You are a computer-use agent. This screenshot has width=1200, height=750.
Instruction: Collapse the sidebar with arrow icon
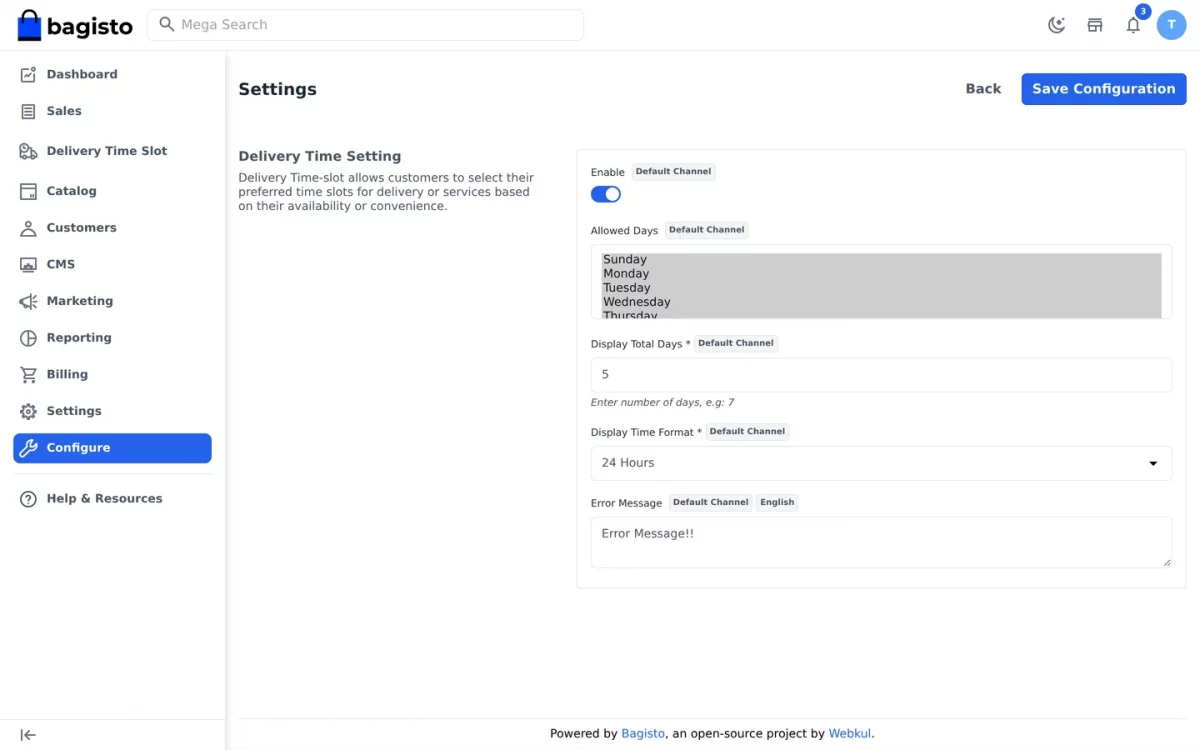click(x=28, y=735)
